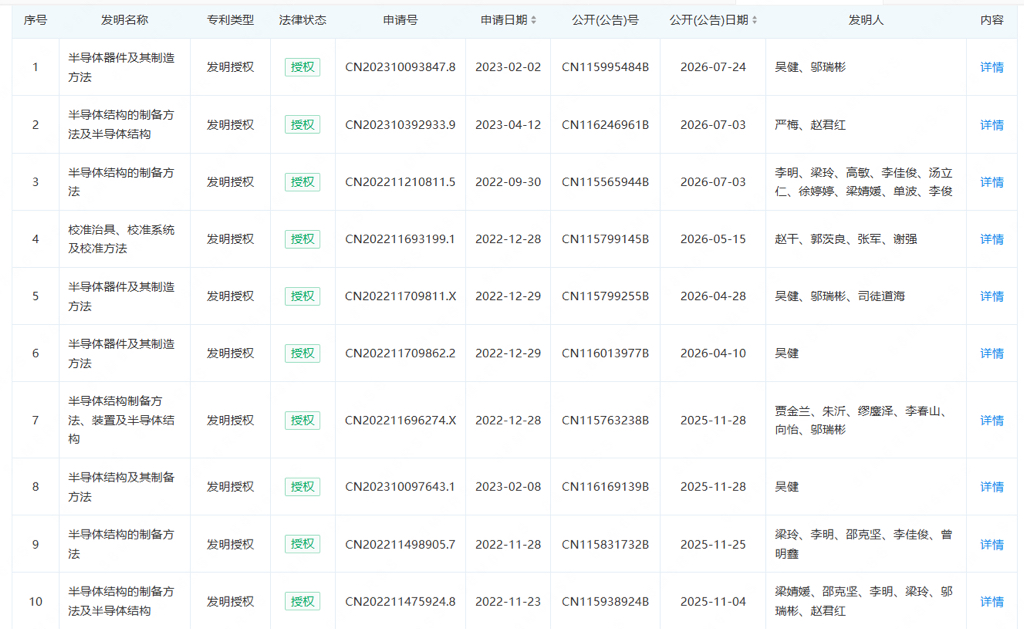
Task: Click 授权 badge in row 10
Action: [x=302, y=602]
